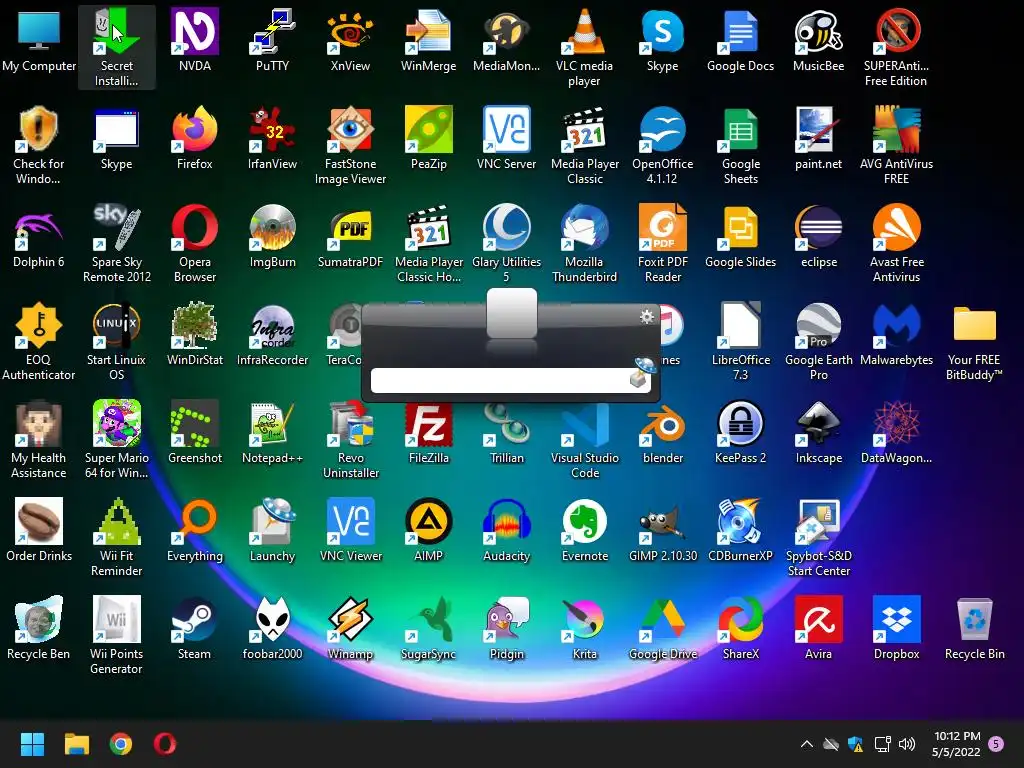Open the 10:12 PM clock and calendar
Image resolution: width=1024 pixels, height=768 pixels.
click(x=957, y=744)
